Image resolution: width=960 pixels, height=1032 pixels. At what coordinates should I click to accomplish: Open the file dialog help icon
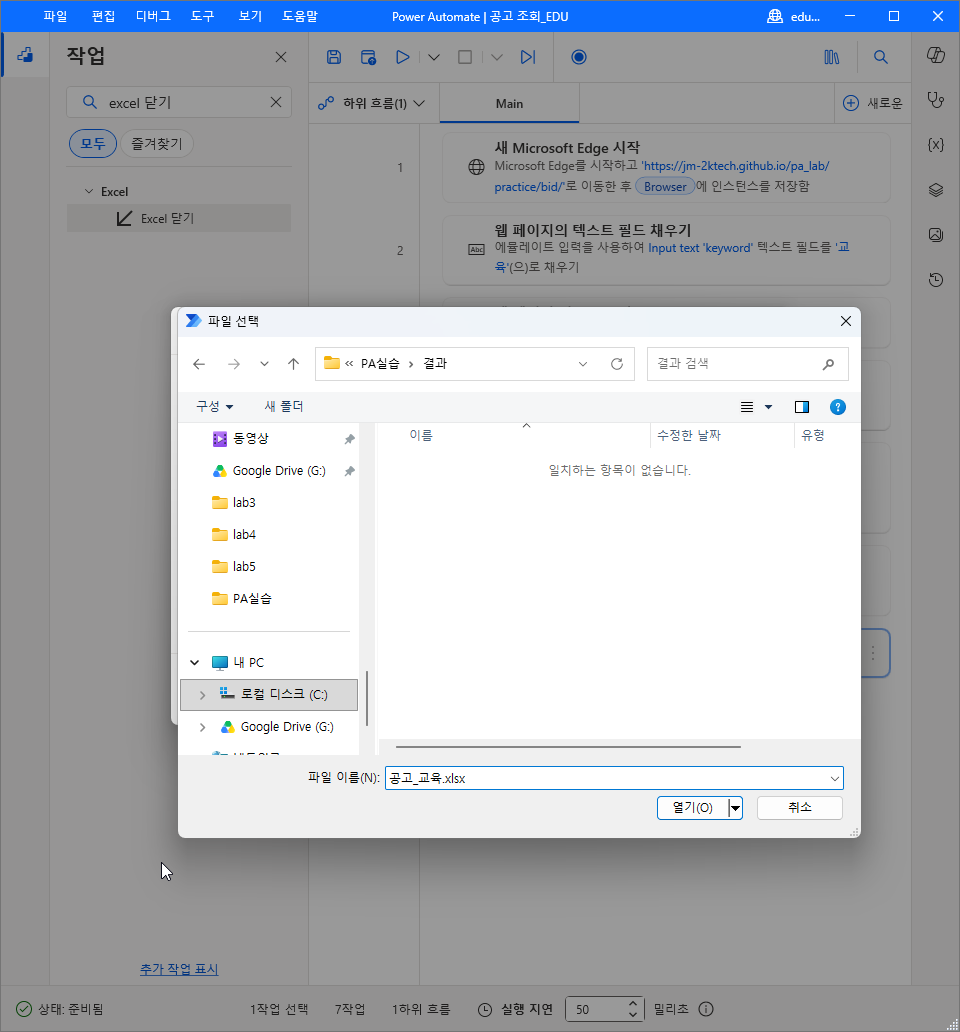pos(838,407)
